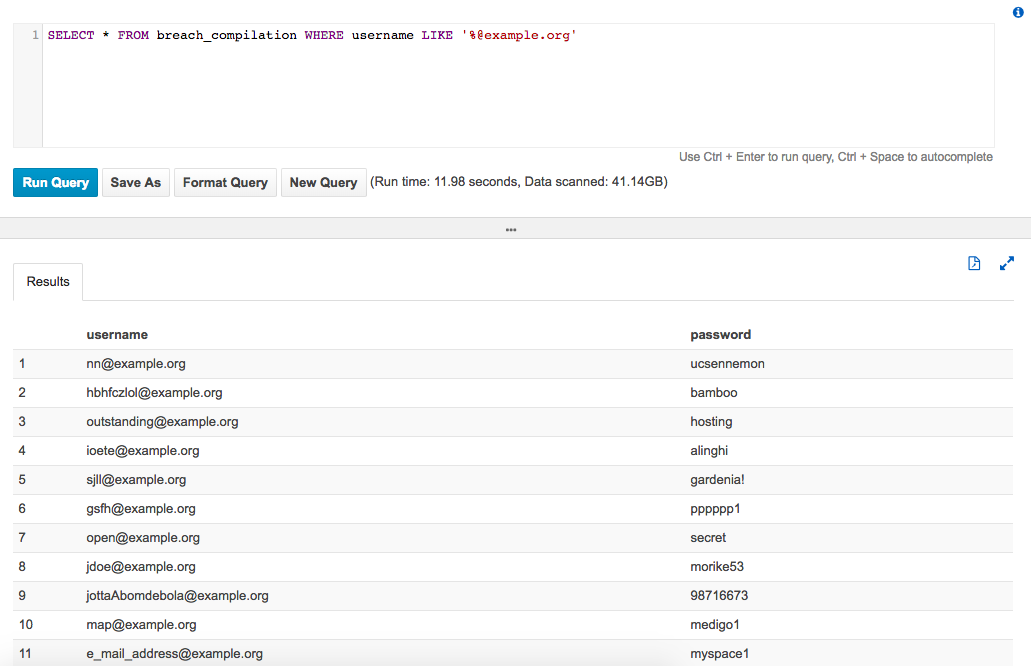Download the results file via the document icon
The width and height of the screenshot is (1031, 666).
pyautogui.click(x=974, y=264)
